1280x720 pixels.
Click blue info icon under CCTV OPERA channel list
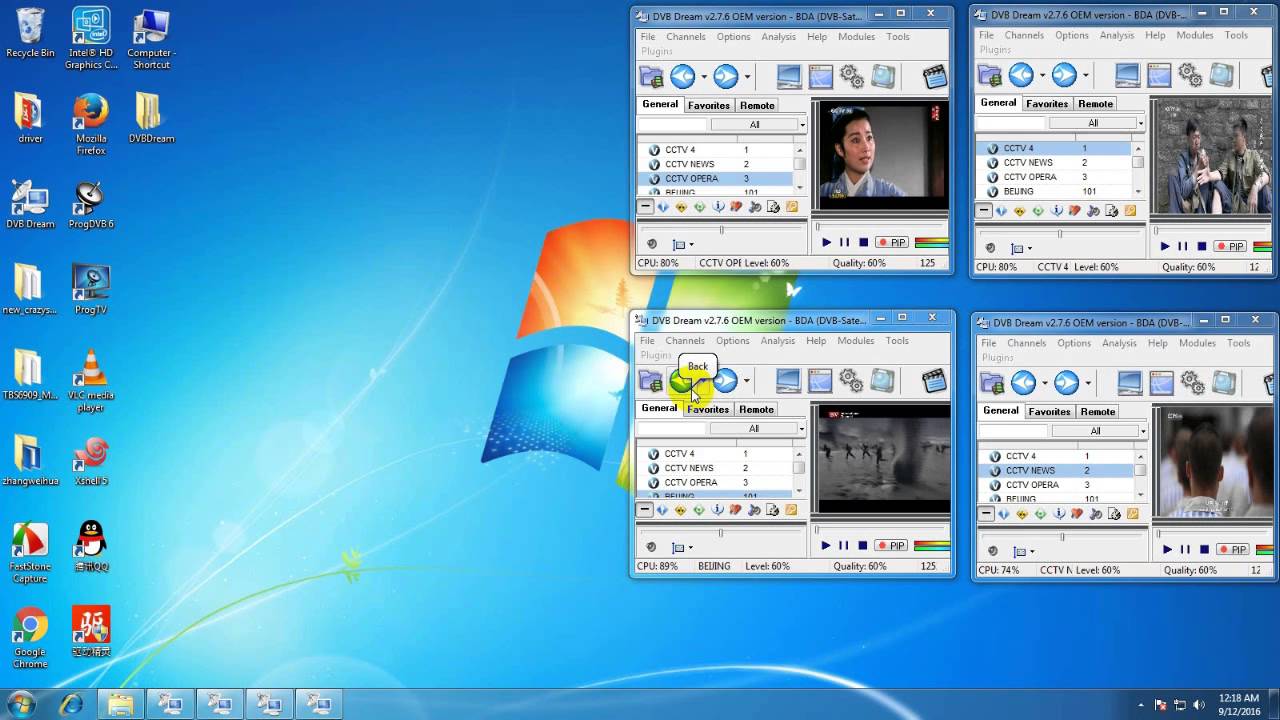pos(718,207)
